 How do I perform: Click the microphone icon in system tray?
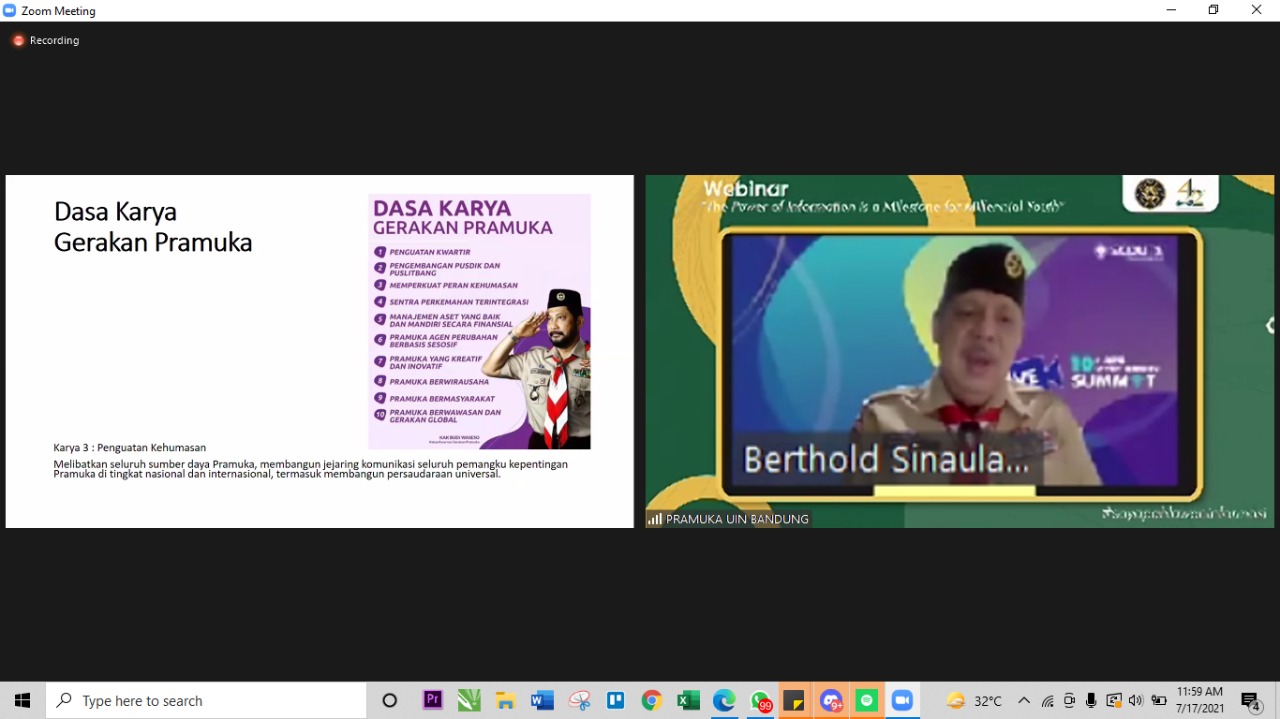click(1091, 700)
